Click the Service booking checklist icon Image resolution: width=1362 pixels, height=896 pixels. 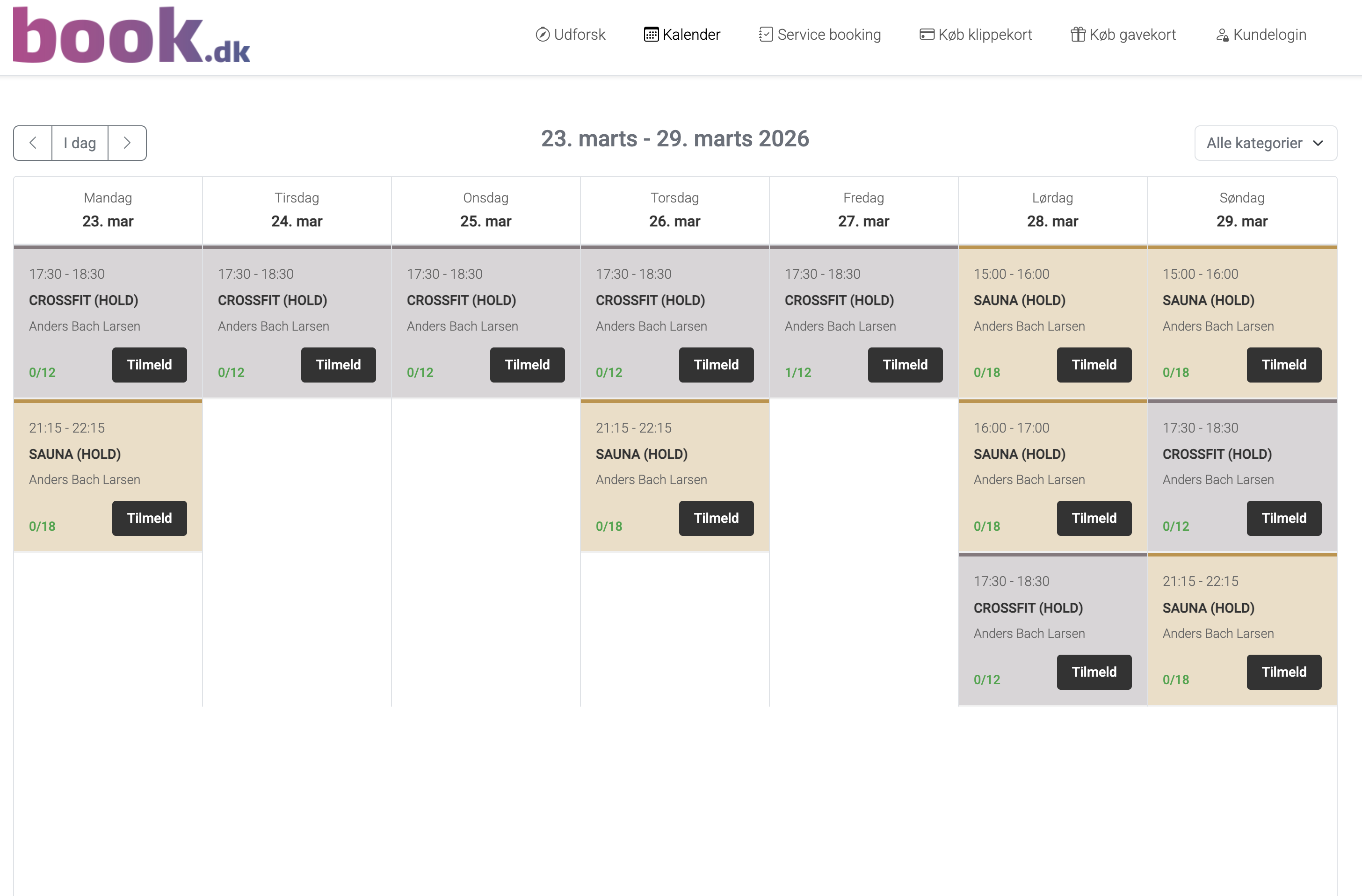765,34
